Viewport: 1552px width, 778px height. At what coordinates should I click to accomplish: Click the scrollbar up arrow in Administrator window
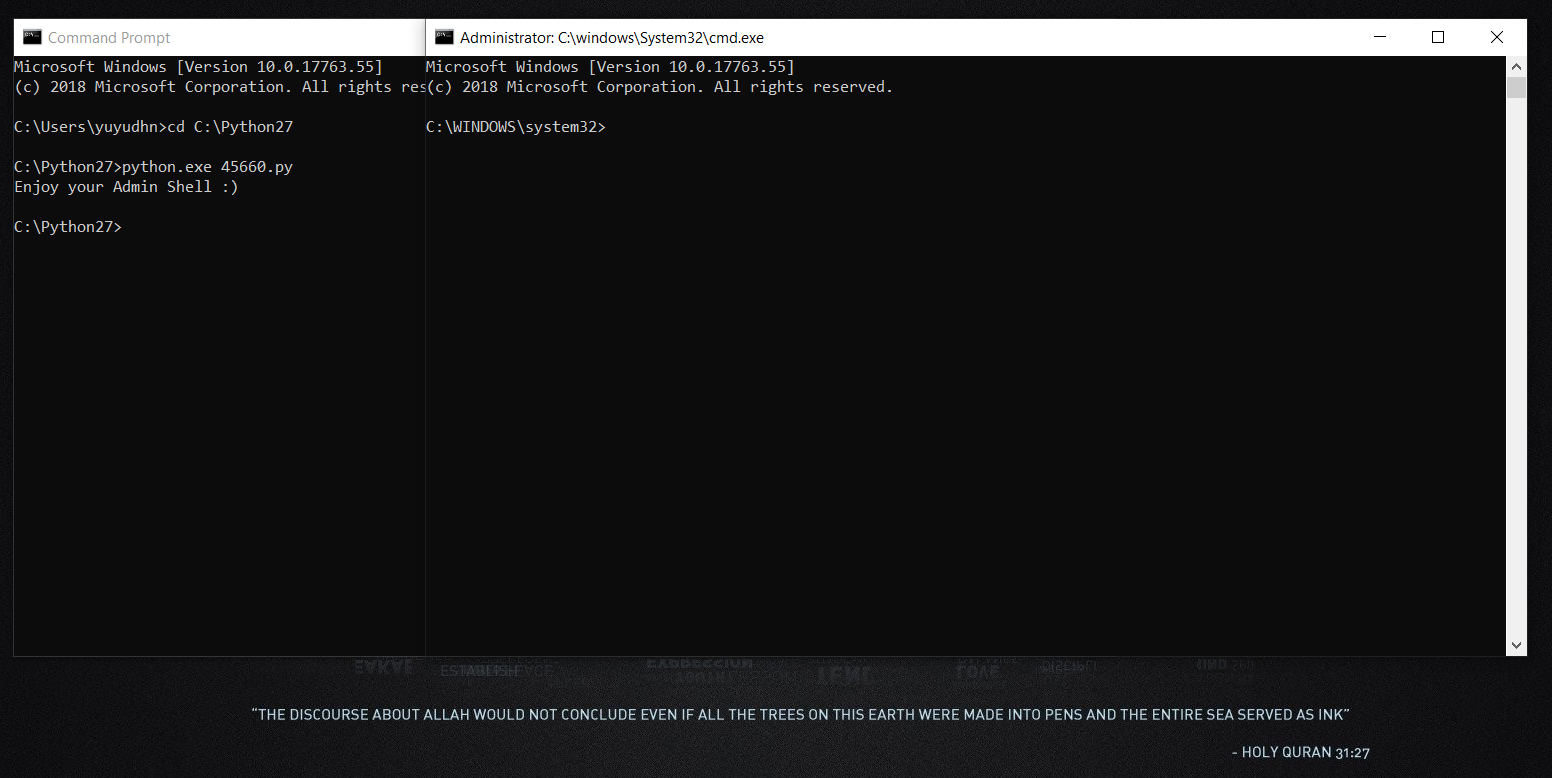1516,66
